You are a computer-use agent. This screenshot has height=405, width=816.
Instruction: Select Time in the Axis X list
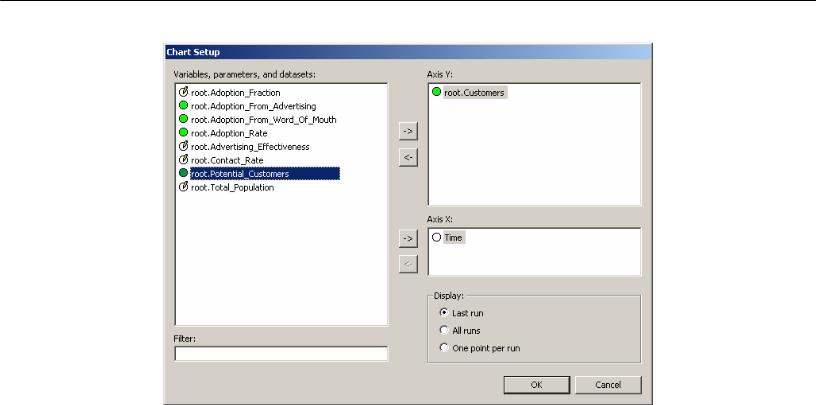[453, 237]
